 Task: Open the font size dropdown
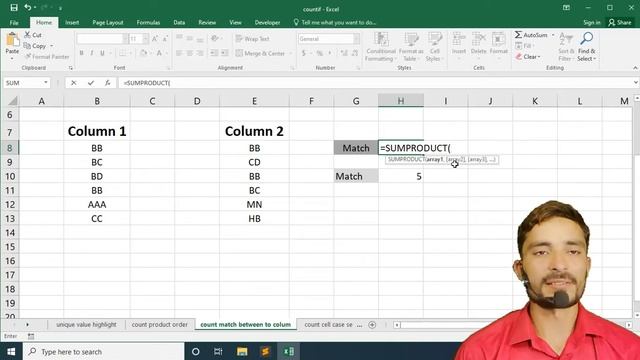(x=146, y=39)
